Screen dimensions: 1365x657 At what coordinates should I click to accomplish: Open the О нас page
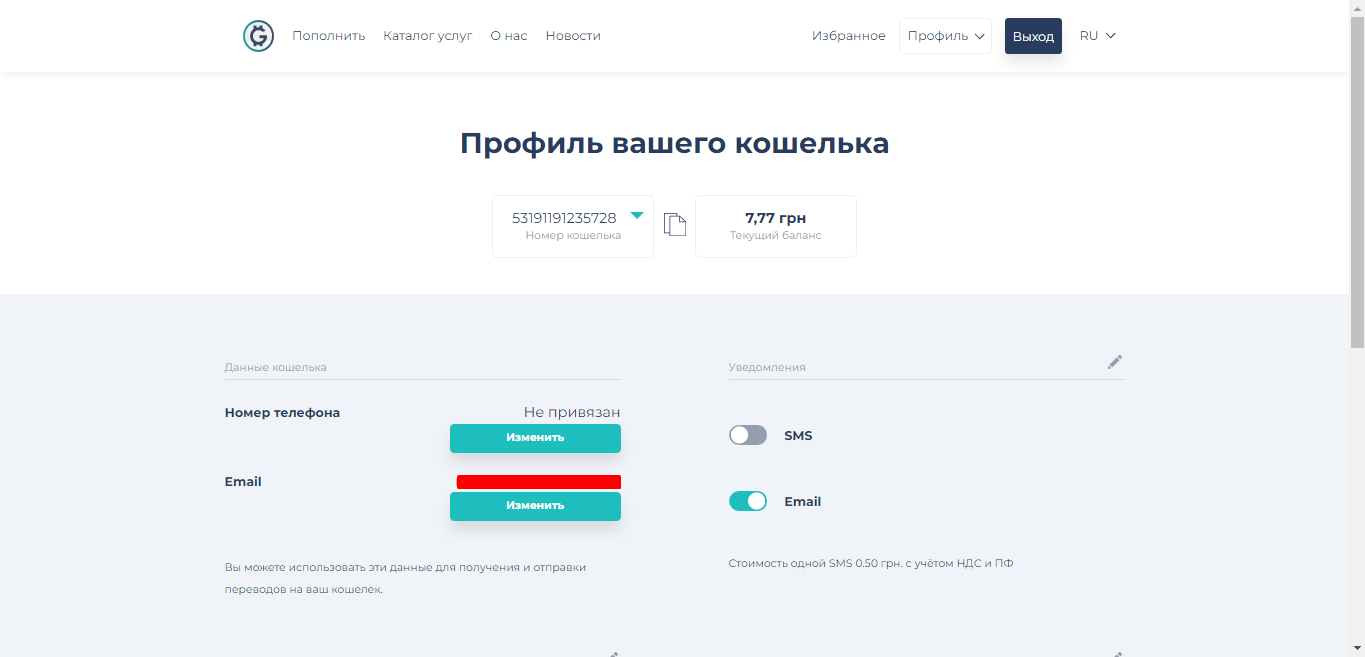pos(509,36)
